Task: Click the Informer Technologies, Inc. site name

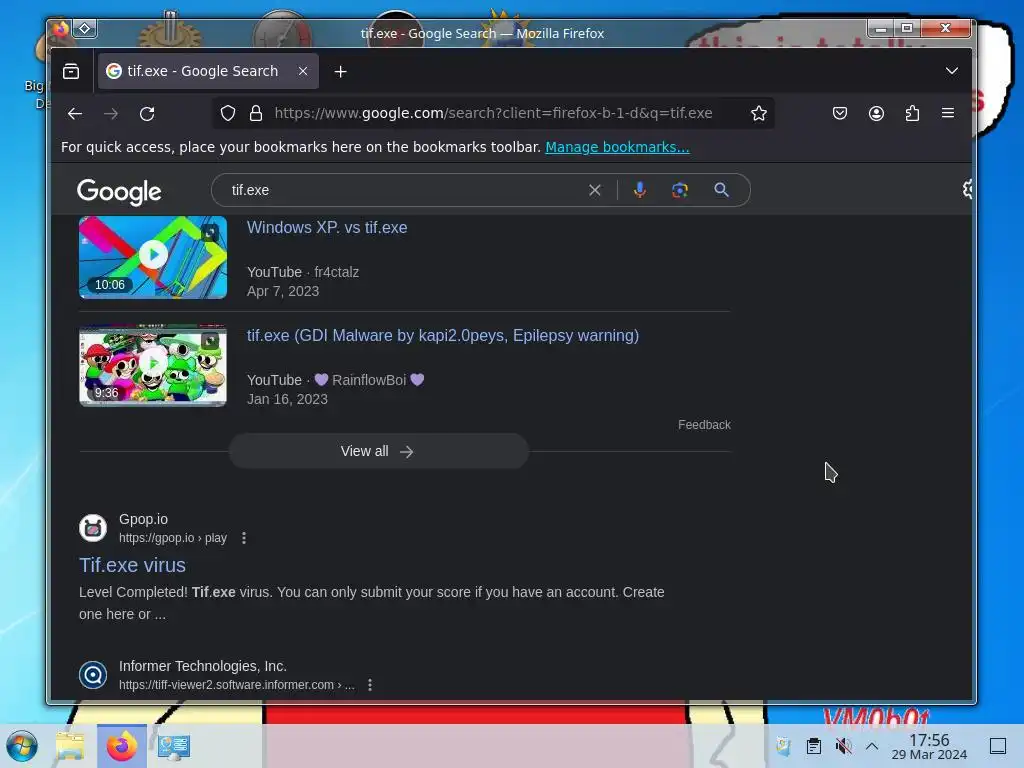Action: point(202,666)
